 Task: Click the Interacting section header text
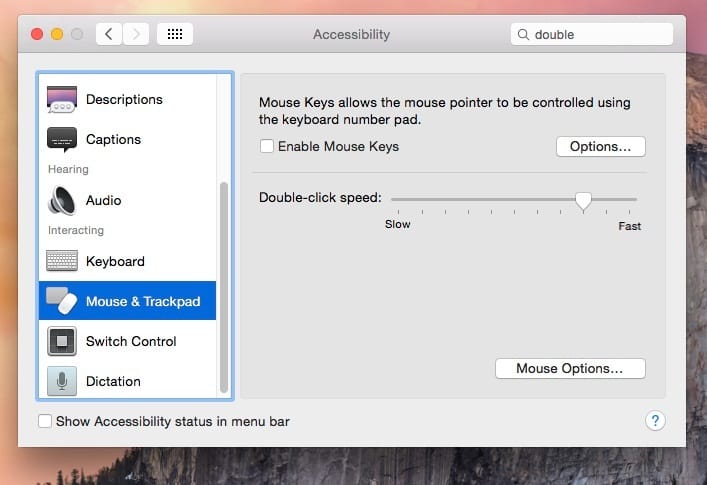pyautogui.click(x=76, y=230)
